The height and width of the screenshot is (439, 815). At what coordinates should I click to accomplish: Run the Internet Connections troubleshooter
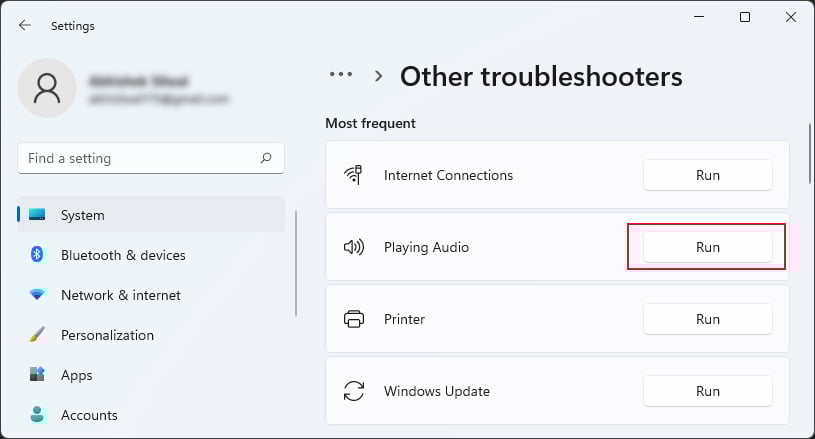click(x=707, y=175)
